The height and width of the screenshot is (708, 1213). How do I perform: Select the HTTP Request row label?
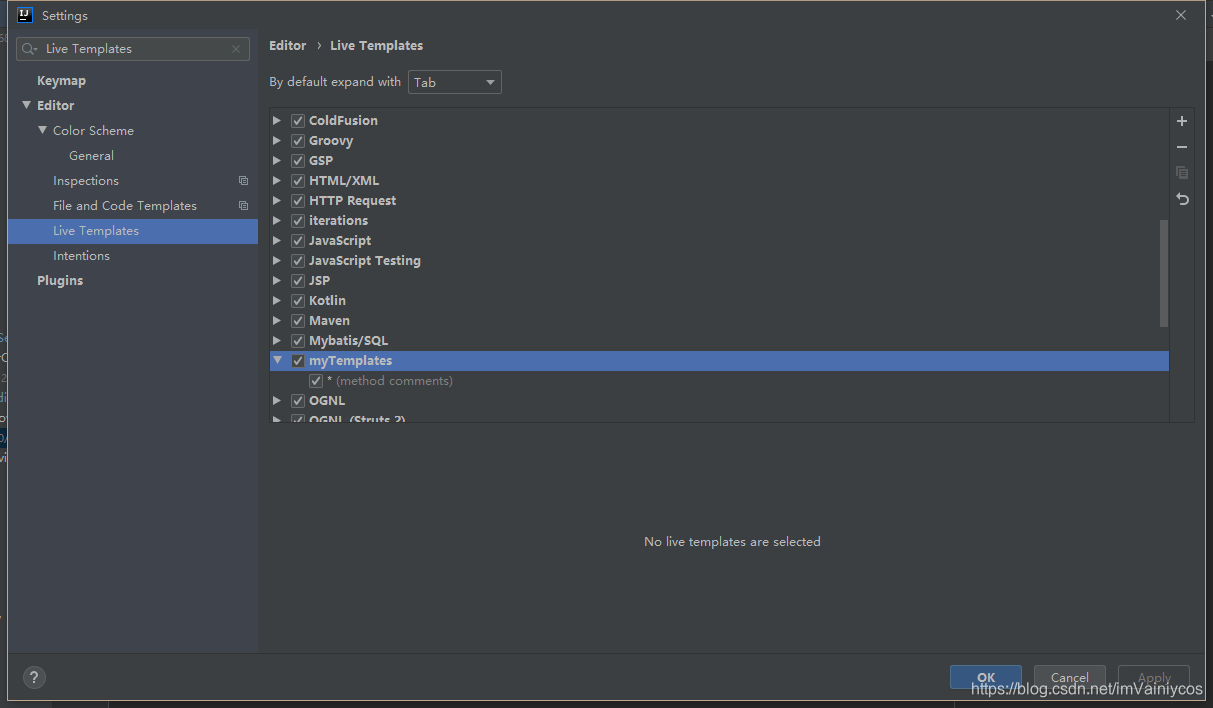click(x=352, y=201)
